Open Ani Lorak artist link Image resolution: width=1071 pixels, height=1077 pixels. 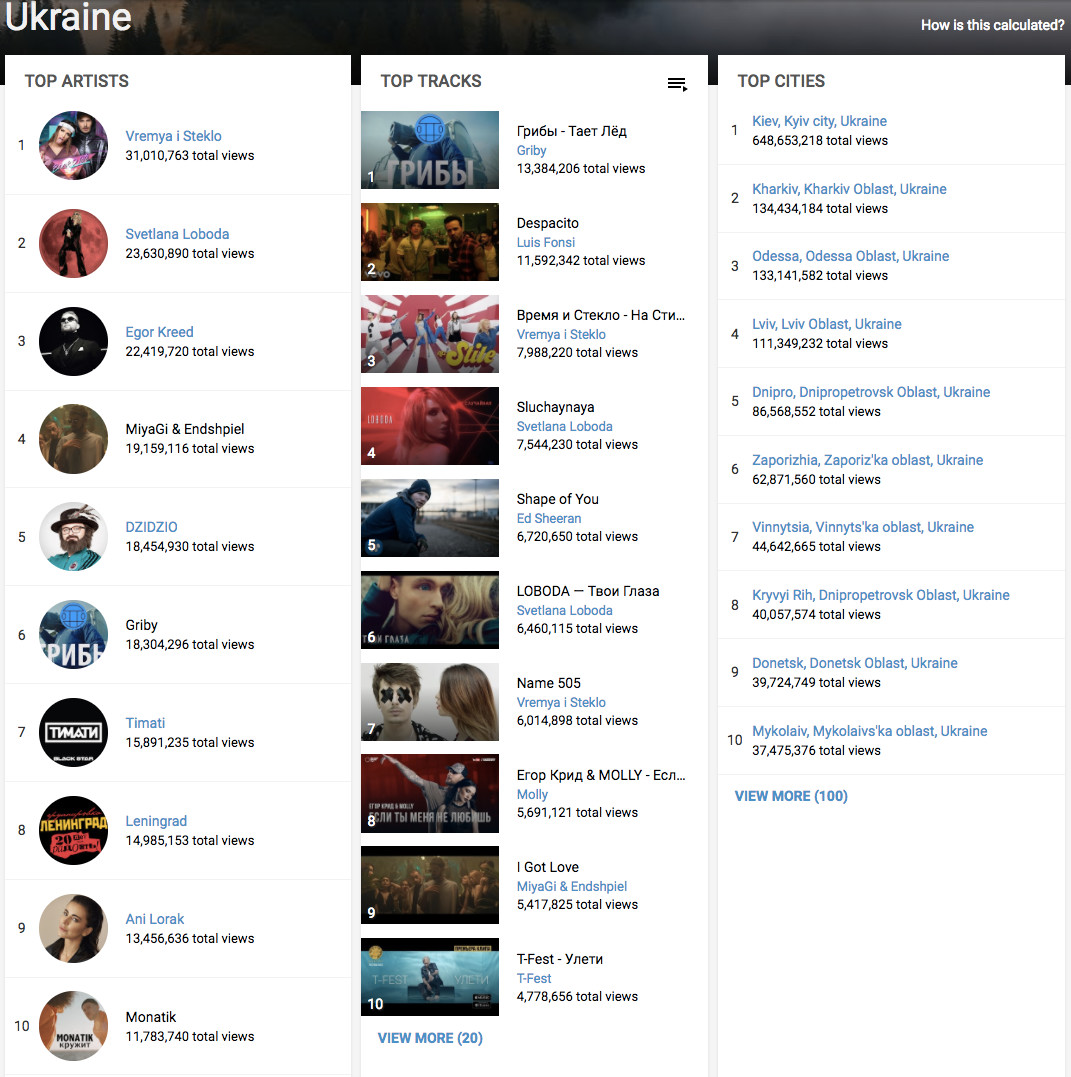tap(155, 919)
